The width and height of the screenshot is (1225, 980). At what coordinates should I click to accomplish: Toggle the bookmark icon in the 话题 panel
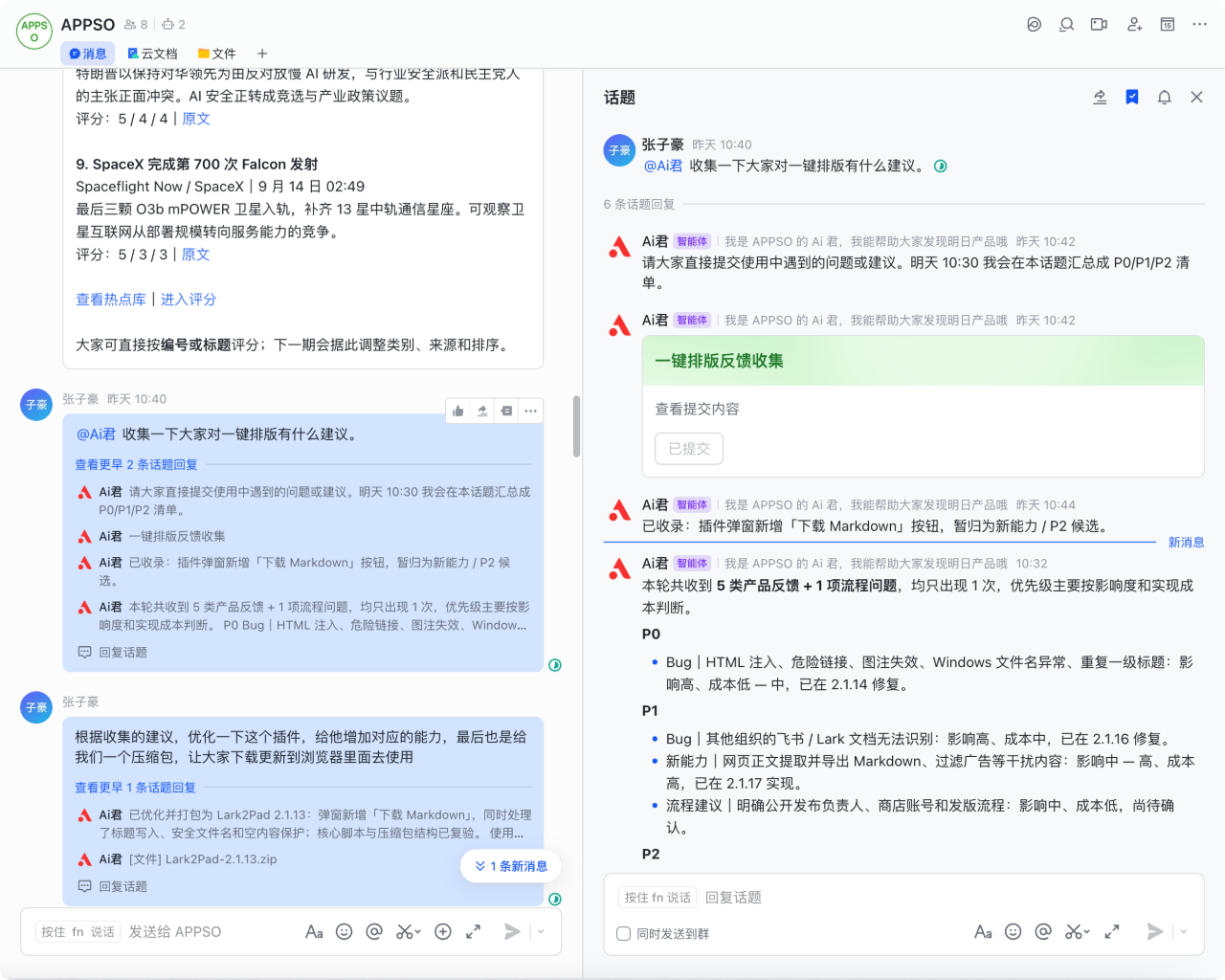click(1132, 97)
